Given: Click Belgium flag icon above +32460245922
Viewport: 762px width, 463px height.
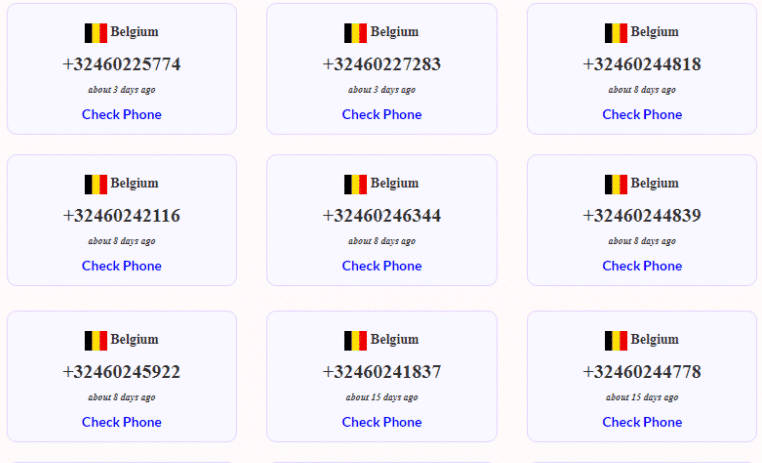Looking at the screenshot, I should (x=96, y=341).
